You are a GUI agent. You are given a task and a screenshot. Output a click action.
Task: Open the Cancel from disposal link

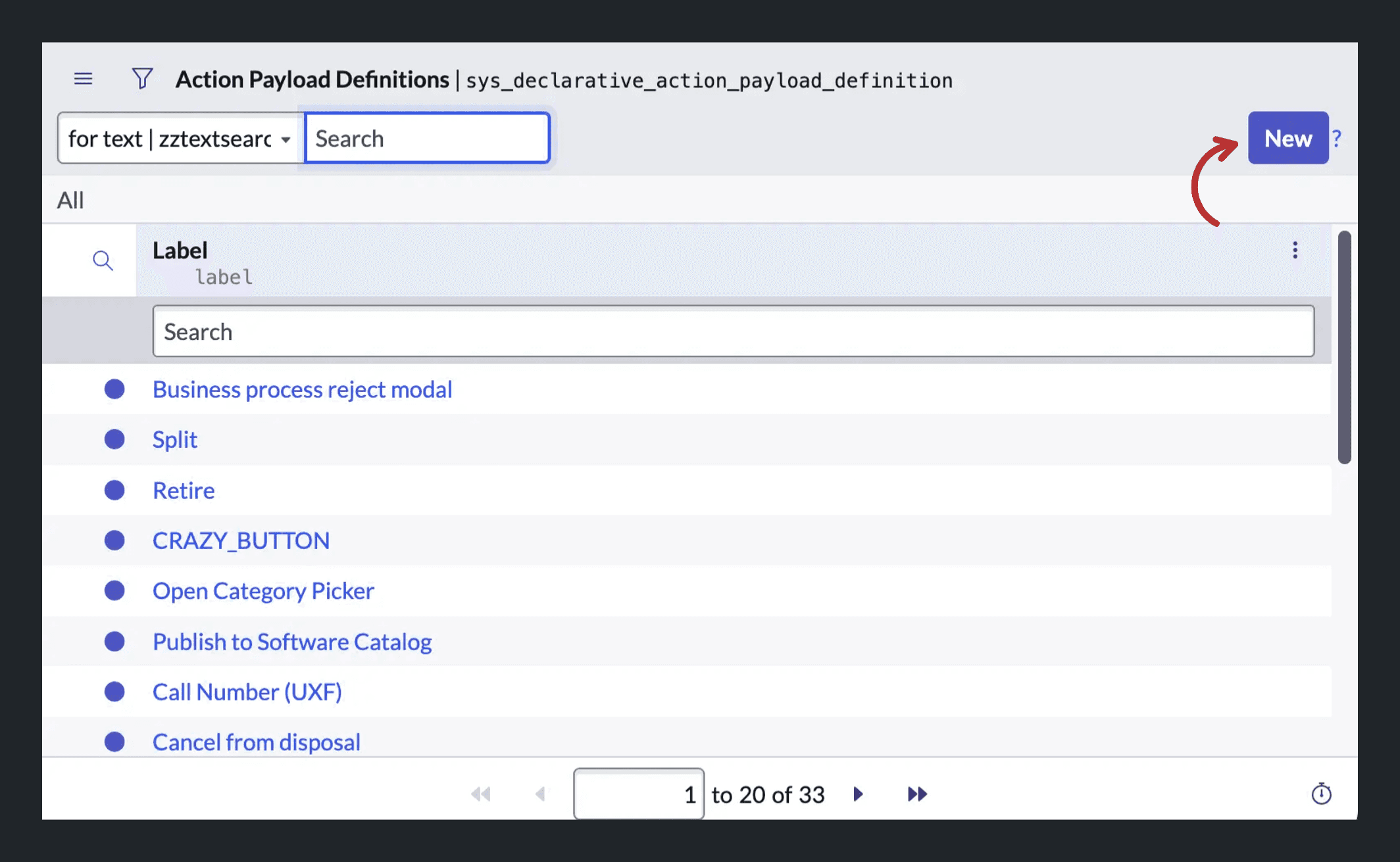pyautogui.click(x=257, y=742)
